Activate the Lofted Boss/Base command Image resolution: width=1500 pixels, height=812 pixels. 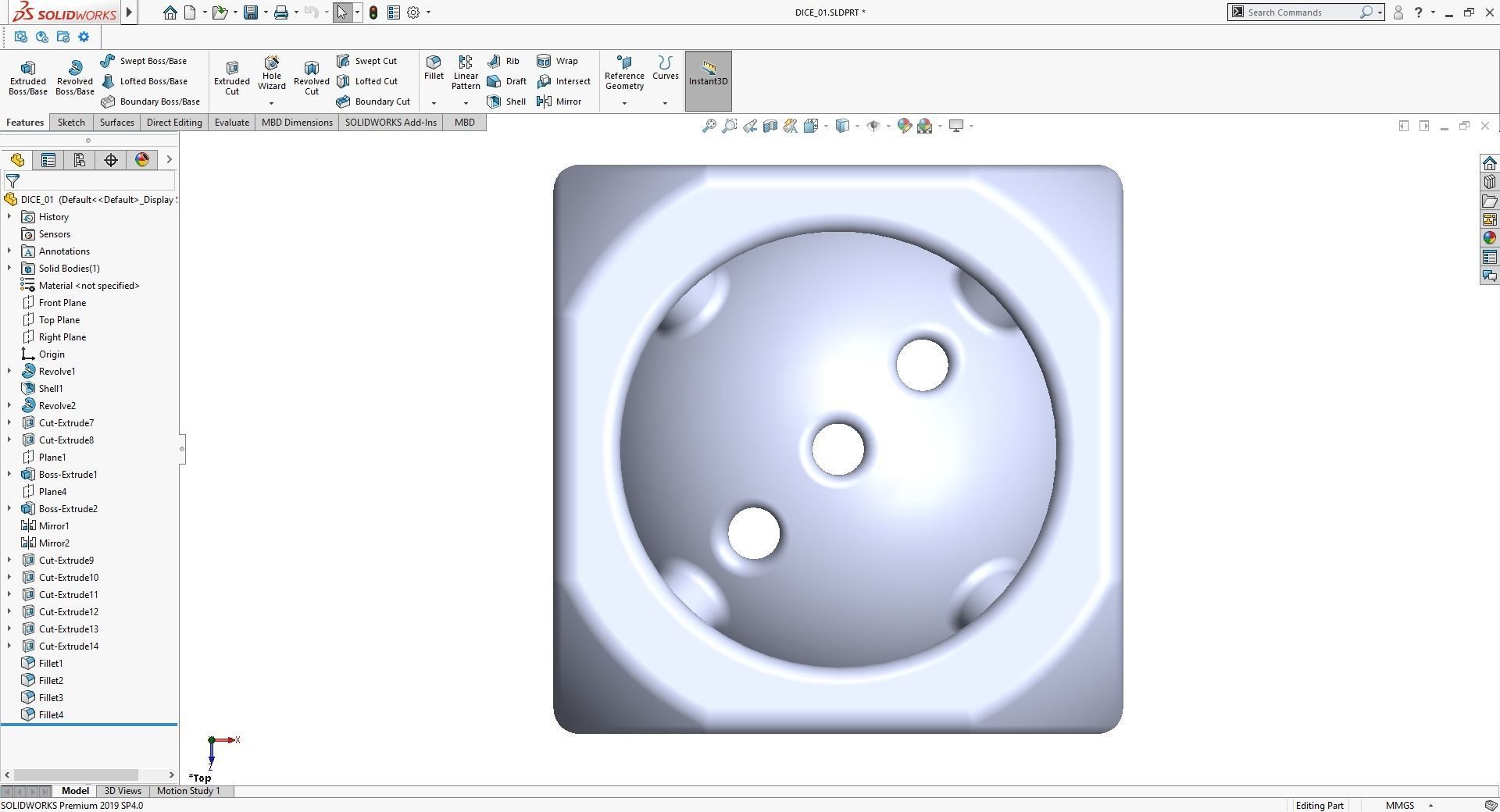145,81
